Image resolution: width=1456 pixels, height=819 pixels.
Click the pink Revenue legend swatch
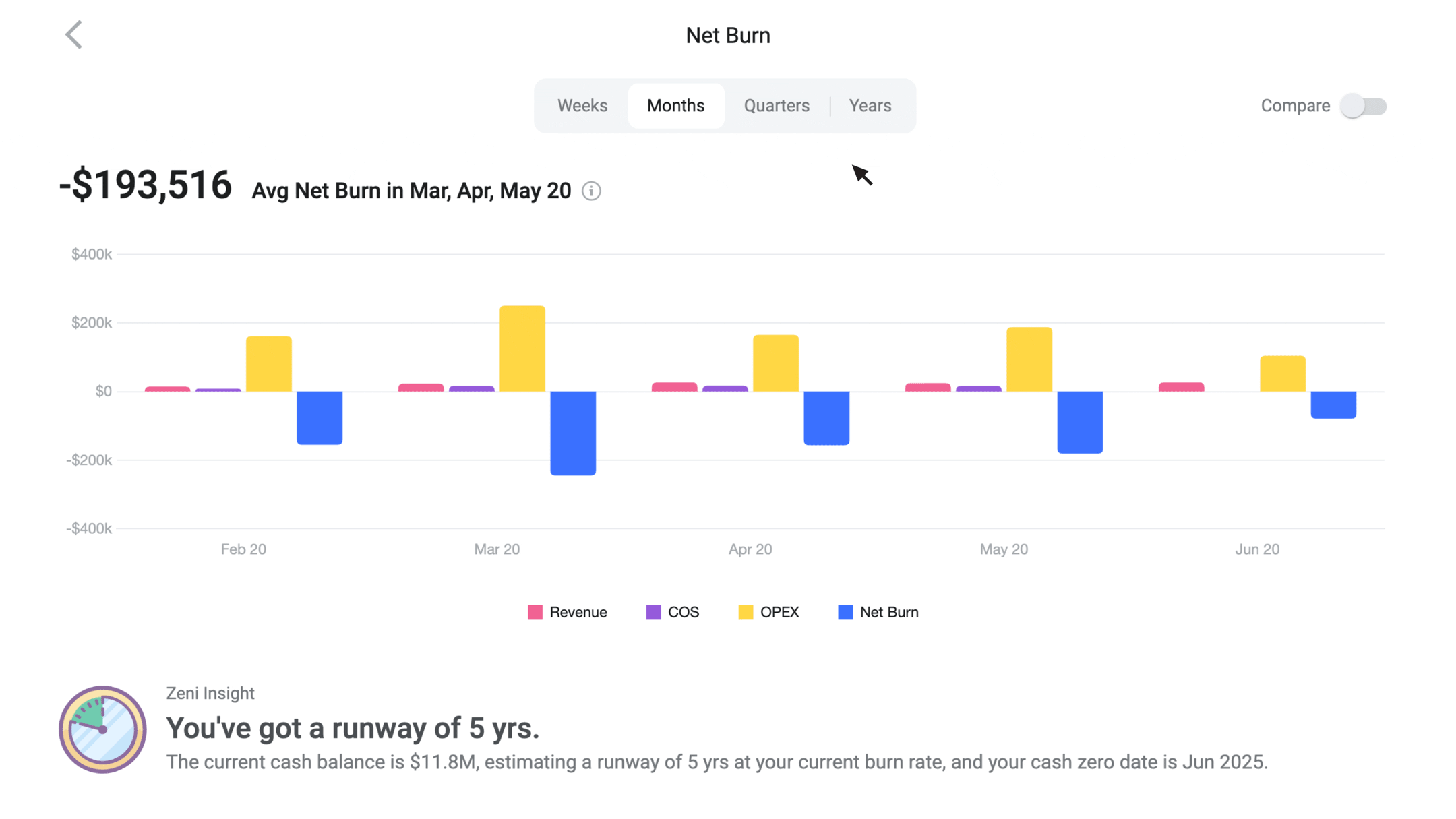[535, 612]
